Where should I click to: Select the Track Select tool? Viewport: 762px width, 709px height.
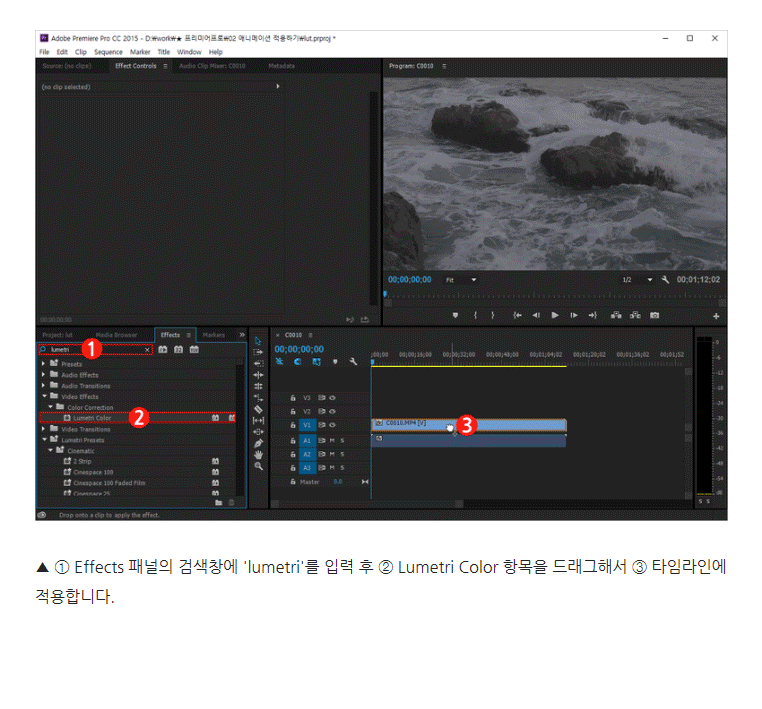[x=258, y=352]
